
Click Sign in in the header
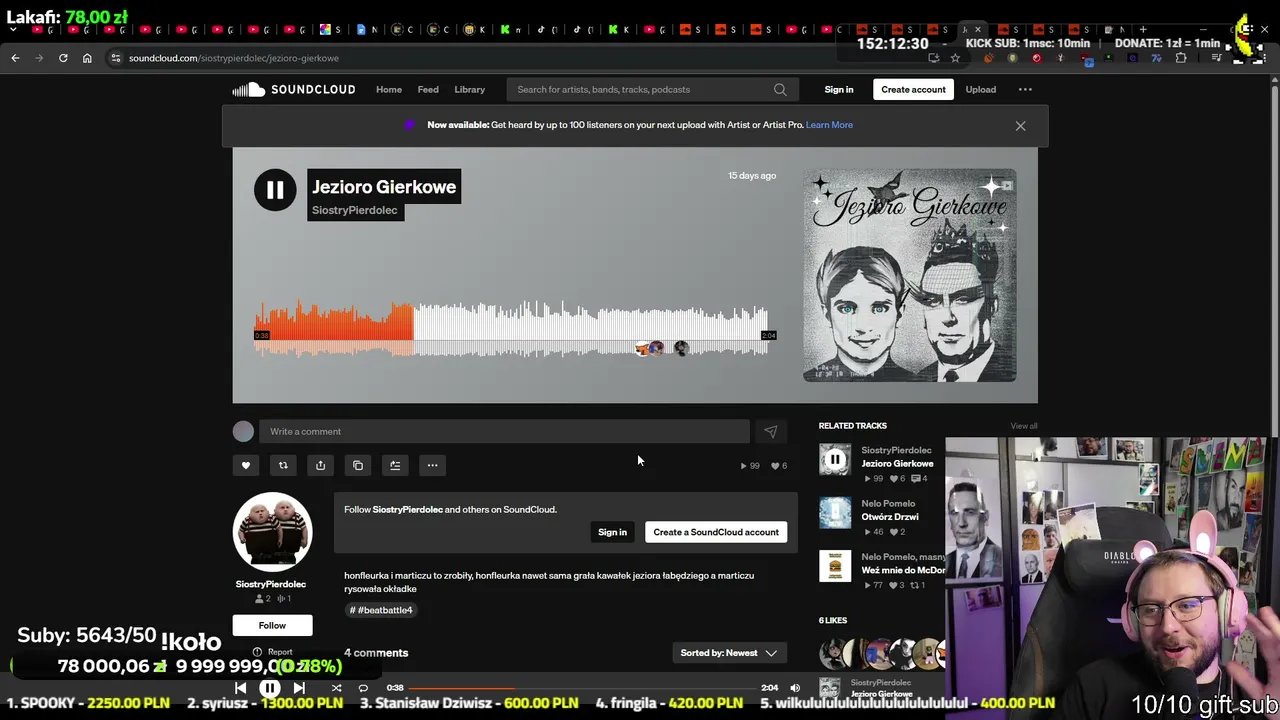pos(839,90)
